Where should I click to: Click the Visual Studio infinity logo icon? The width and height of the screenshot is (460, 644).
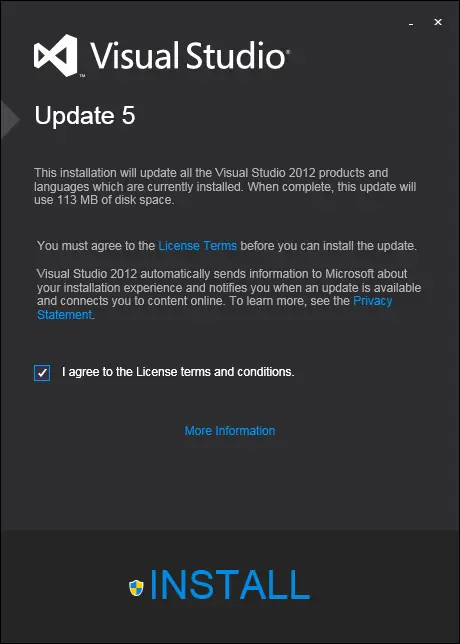[56, 55]
